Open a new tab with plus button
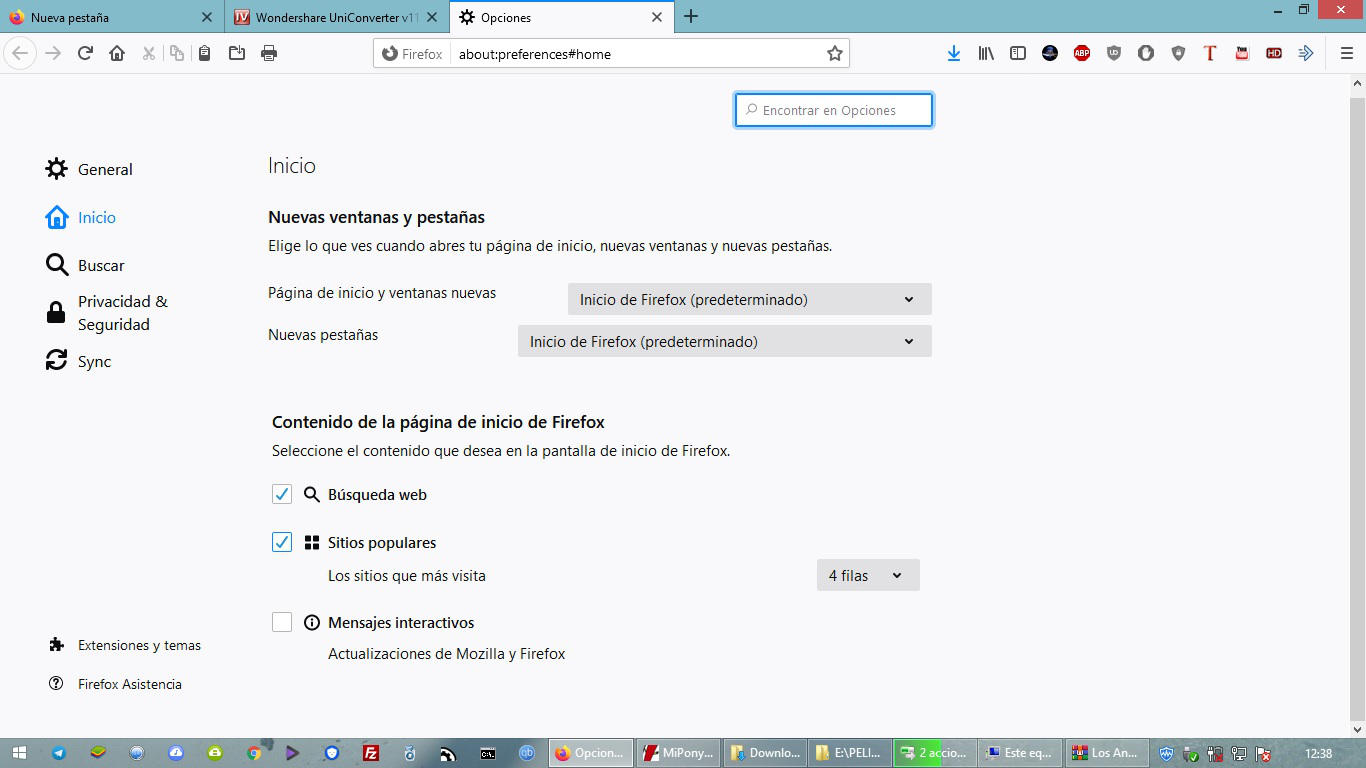Image resolution: width=1366 pixels, height=768 pixels. 691,17
